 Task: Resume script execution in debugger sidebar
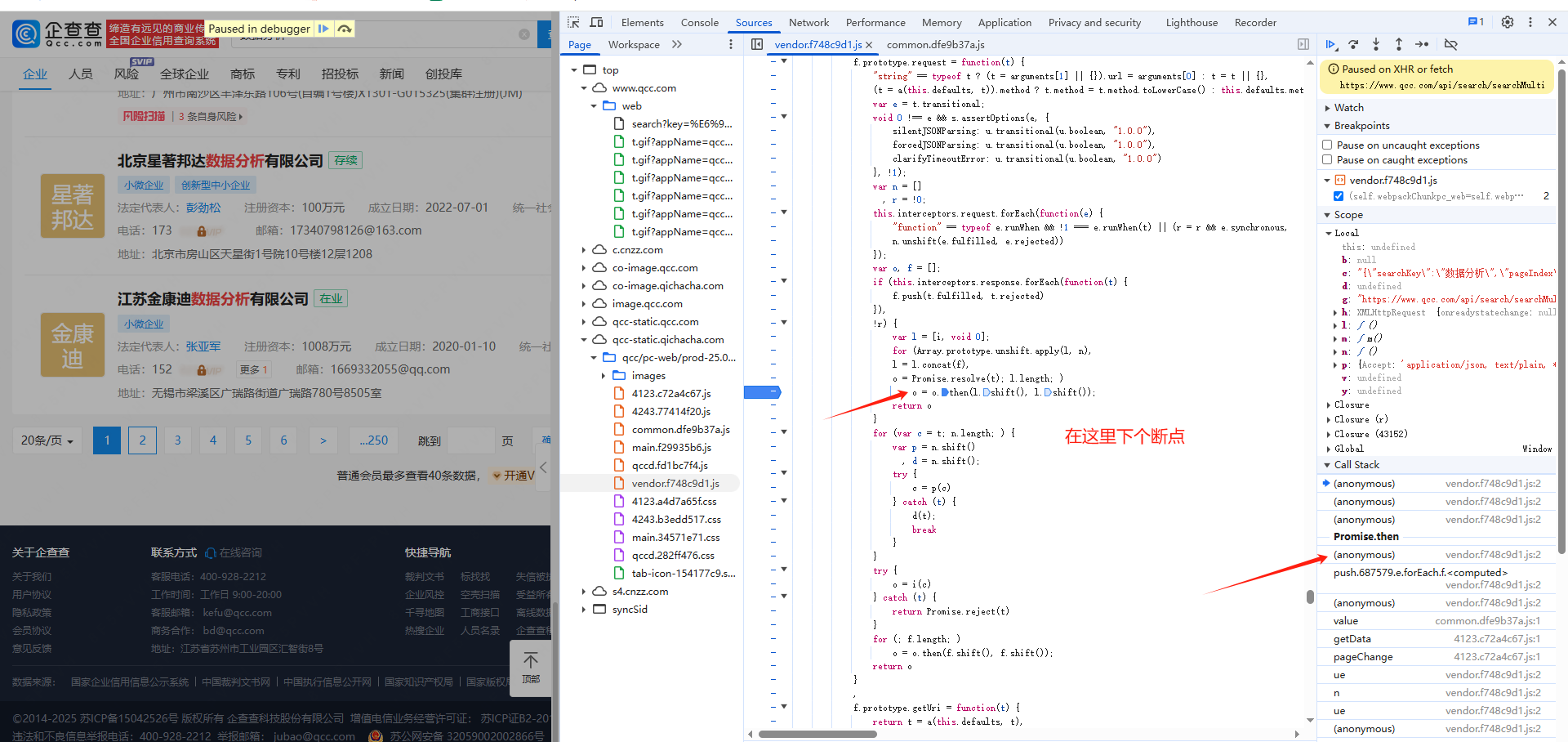point(1331,44)
